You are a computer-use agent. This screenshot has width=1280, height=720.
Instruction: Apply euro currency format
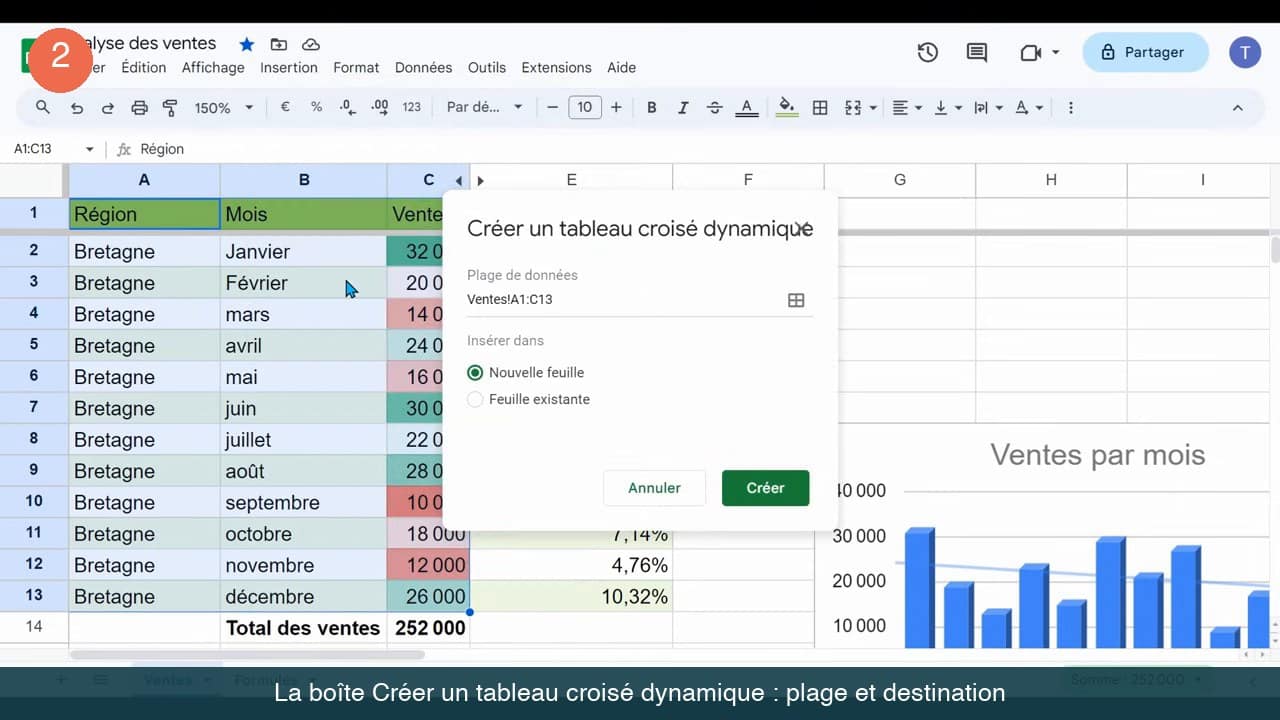click(285, 107)
